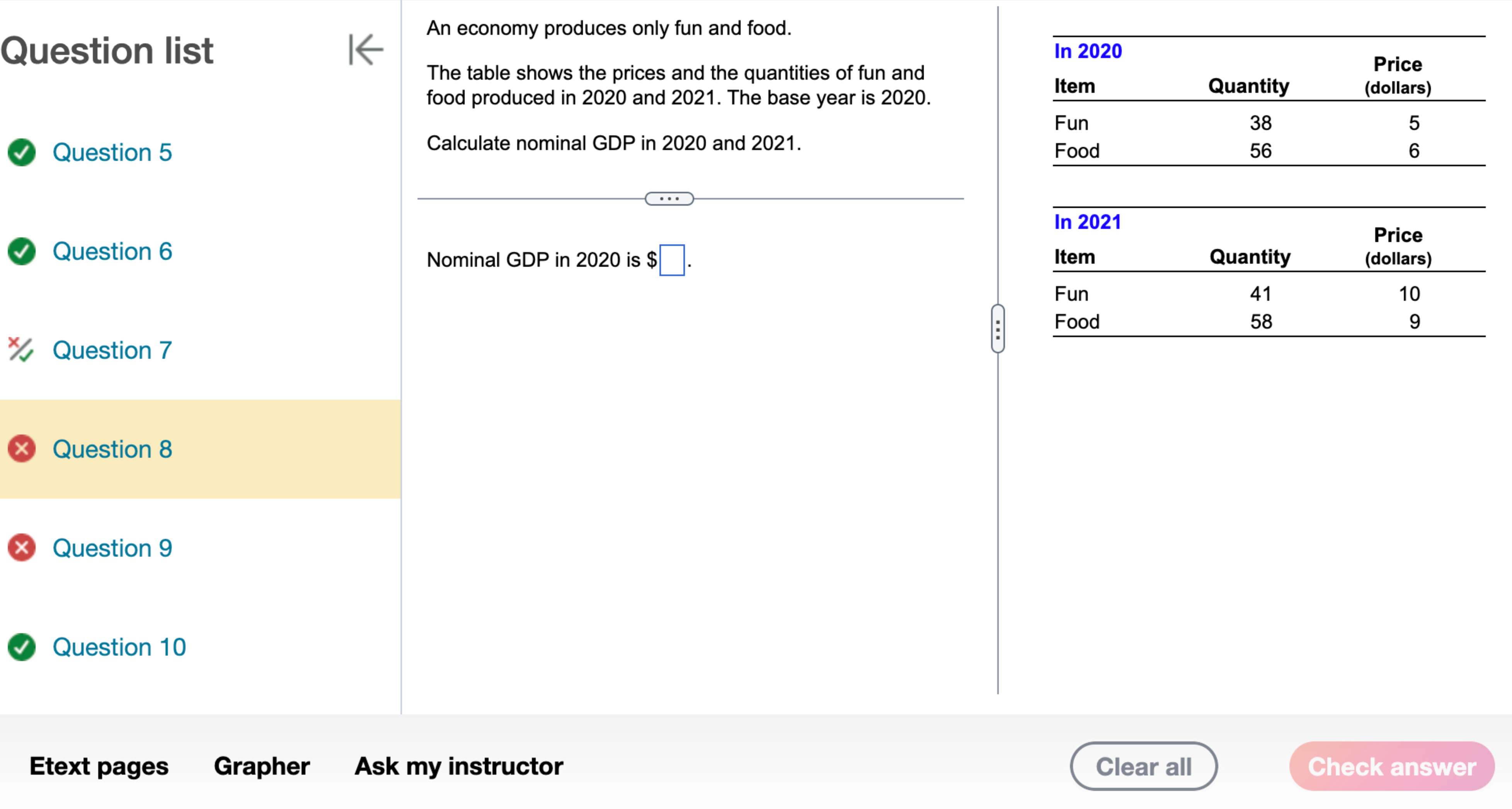This screenshot has width=1512, height=809.
Task: Open Question 6 link
Action: pyautogui.click(x=112, y=251)
